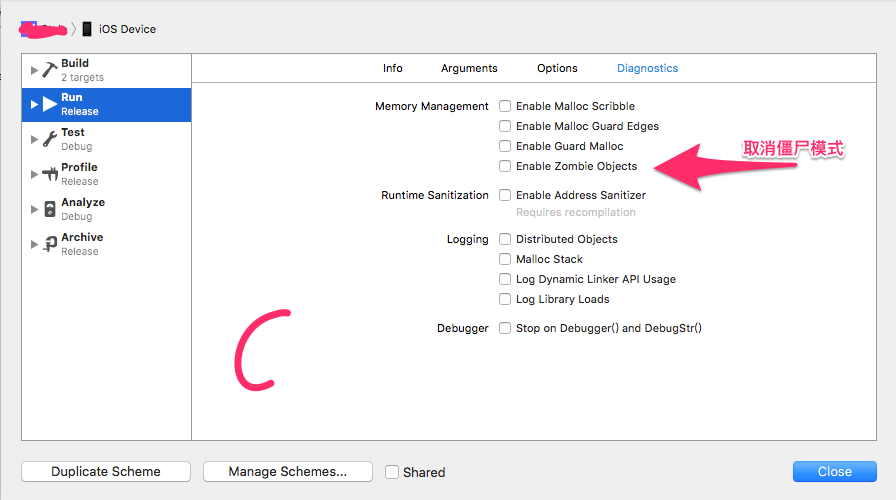Expand the Test disclosure triangle

35,139
